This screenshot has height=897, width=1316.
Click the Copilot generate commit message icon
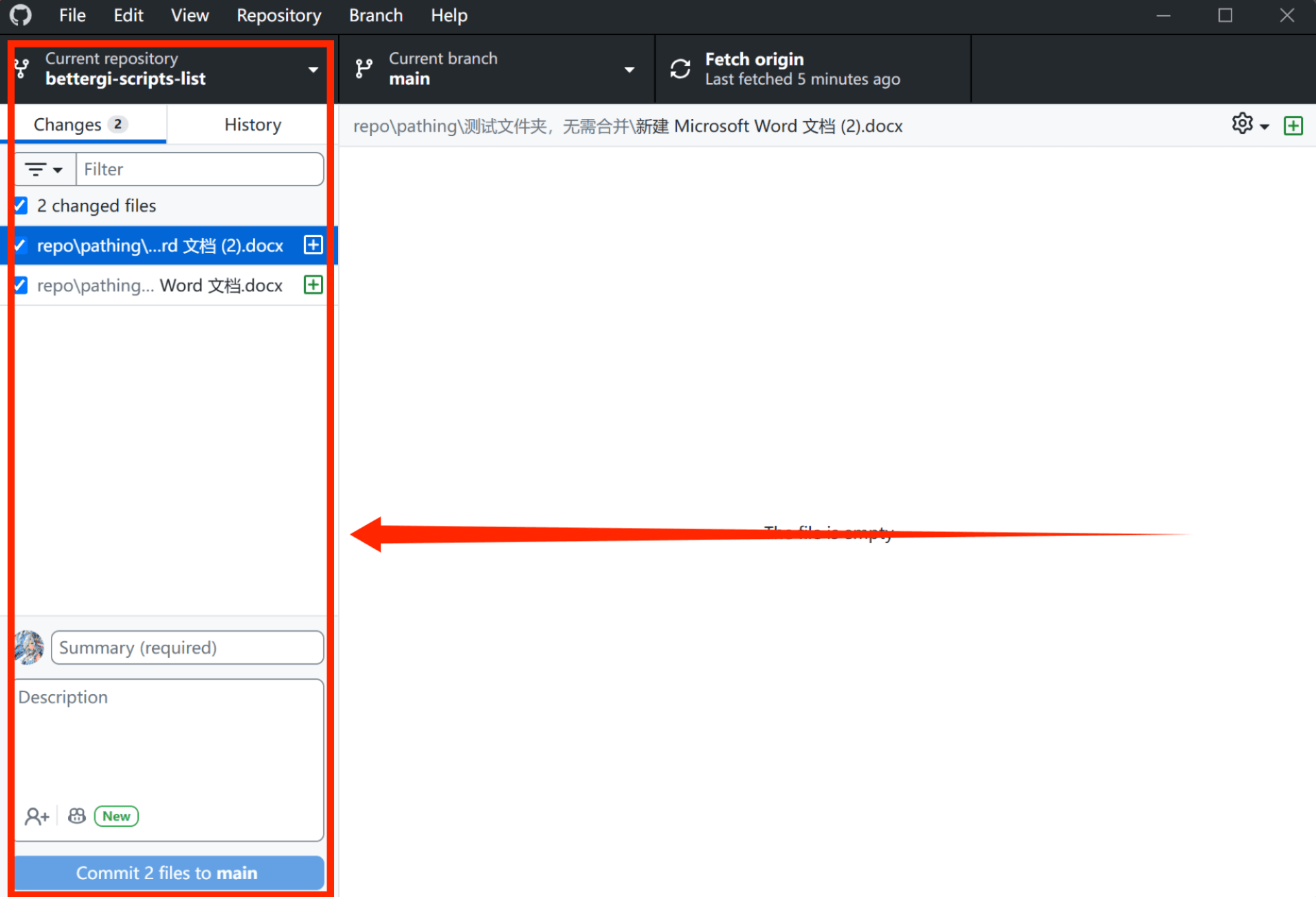77,816
